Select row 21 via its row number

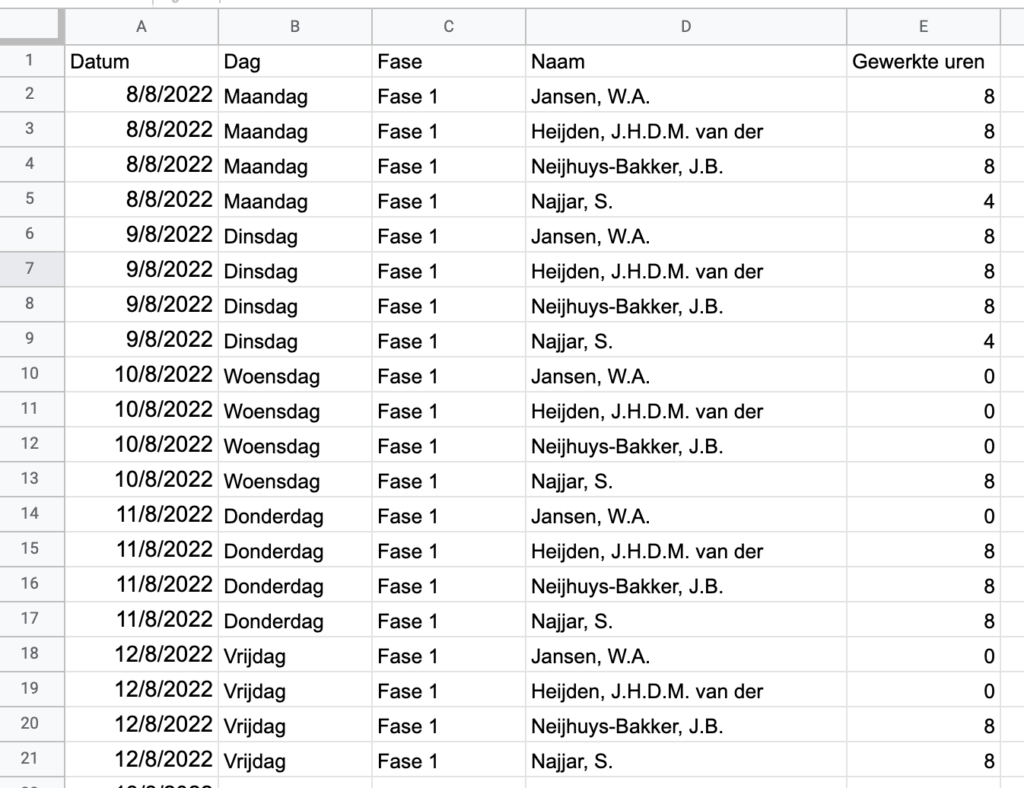click(x=30, y=761)
